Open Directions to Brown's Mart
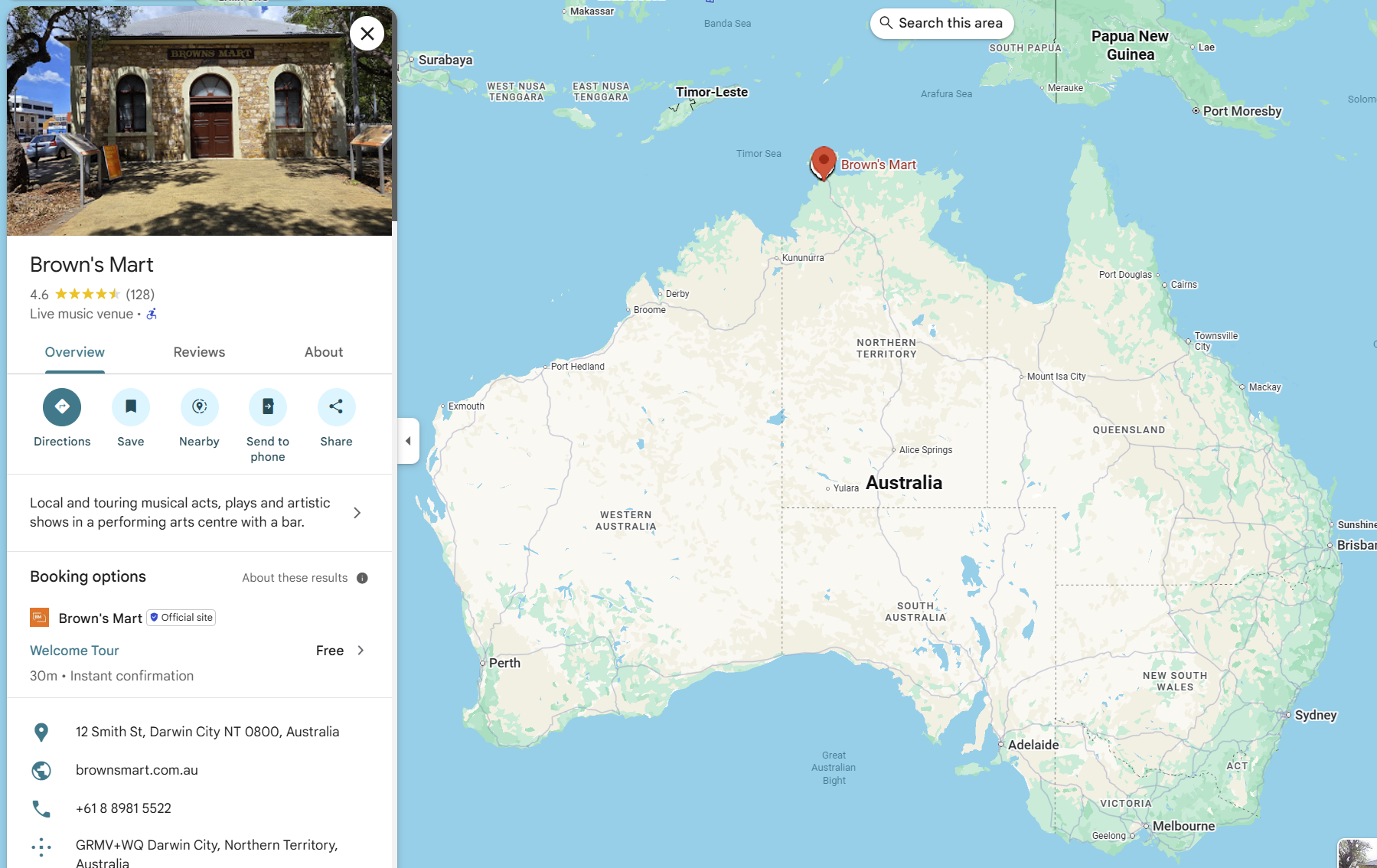The image size is (1377, 868). (x=62, y=418)
